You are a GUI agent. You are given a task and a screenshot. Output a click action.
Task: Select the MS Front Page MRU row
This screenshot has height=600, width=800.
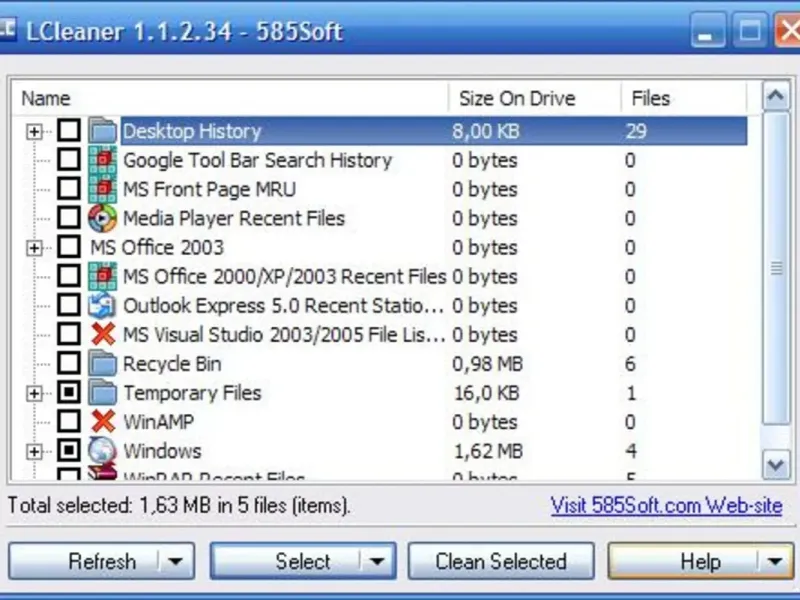pyautogui.click(x=209, y=189)
